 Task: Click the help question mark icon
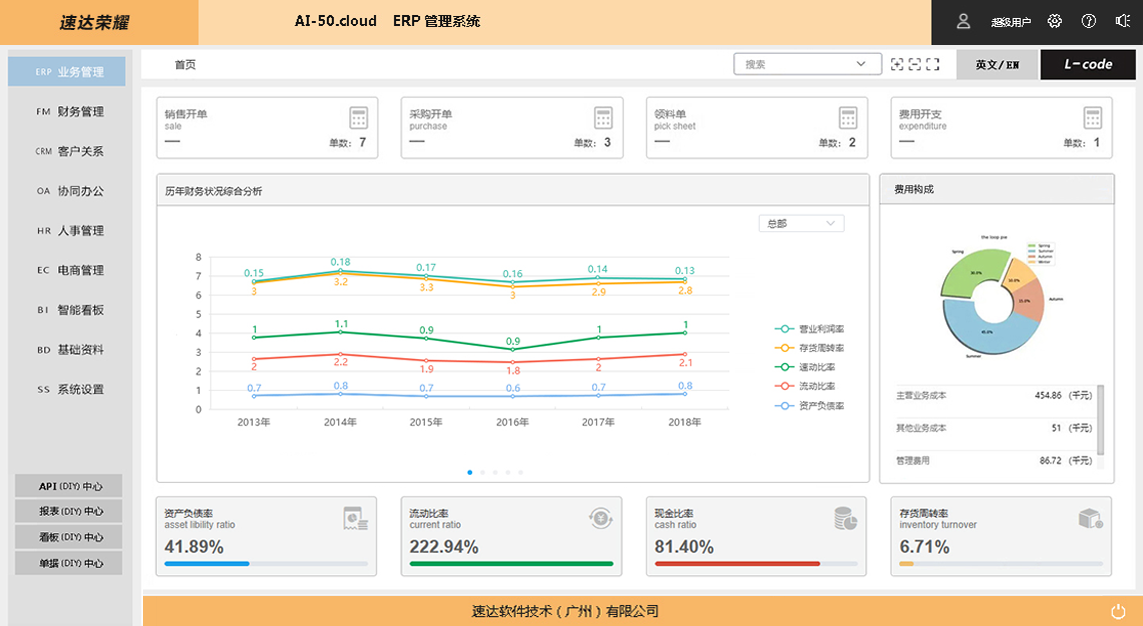click(1089, 21)
